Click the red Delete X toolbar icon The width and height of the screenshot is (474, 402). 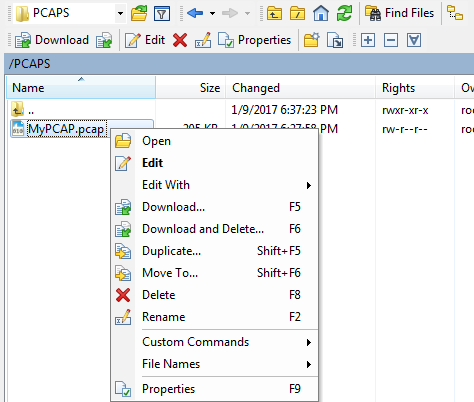pyautogui.click(x=180, y=40)
